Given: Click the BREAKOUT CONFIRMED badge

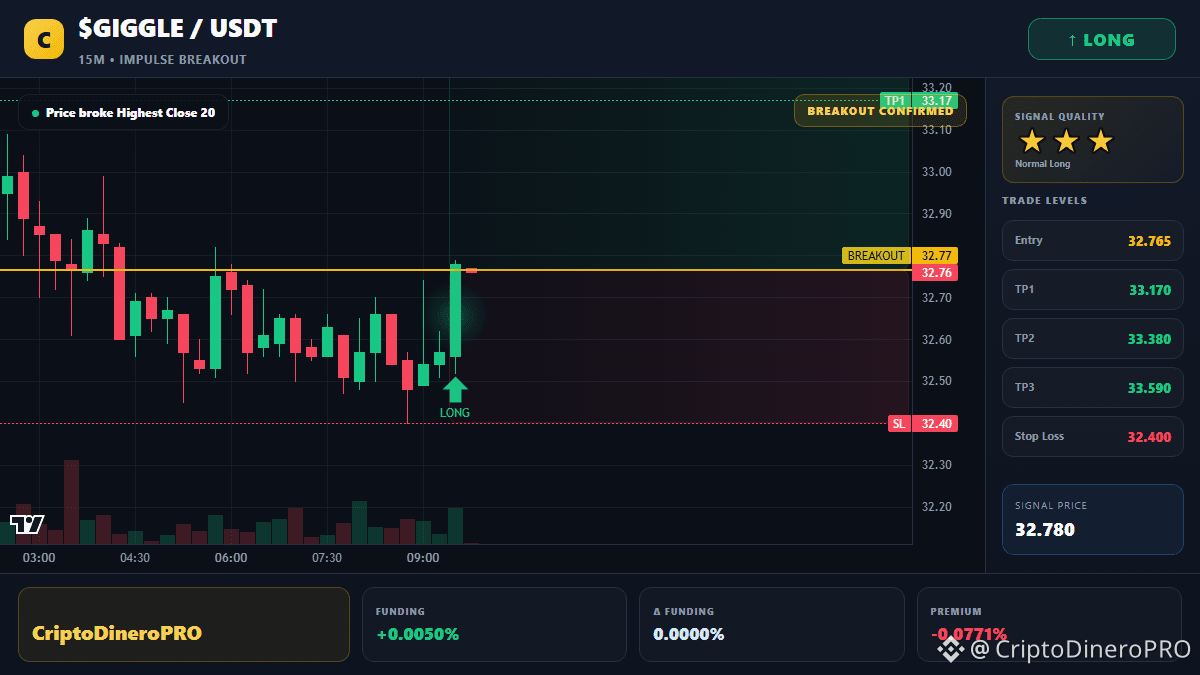Looking at the screenshot, I should tap(880, 111).
